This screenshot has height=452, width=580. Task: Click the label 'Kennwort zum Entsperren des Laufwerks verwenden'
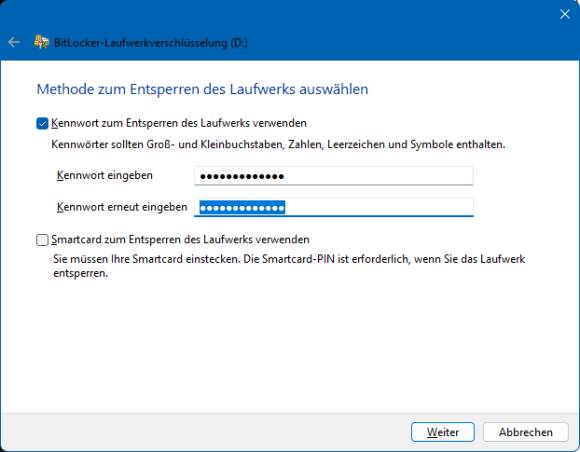pos(179,123)
